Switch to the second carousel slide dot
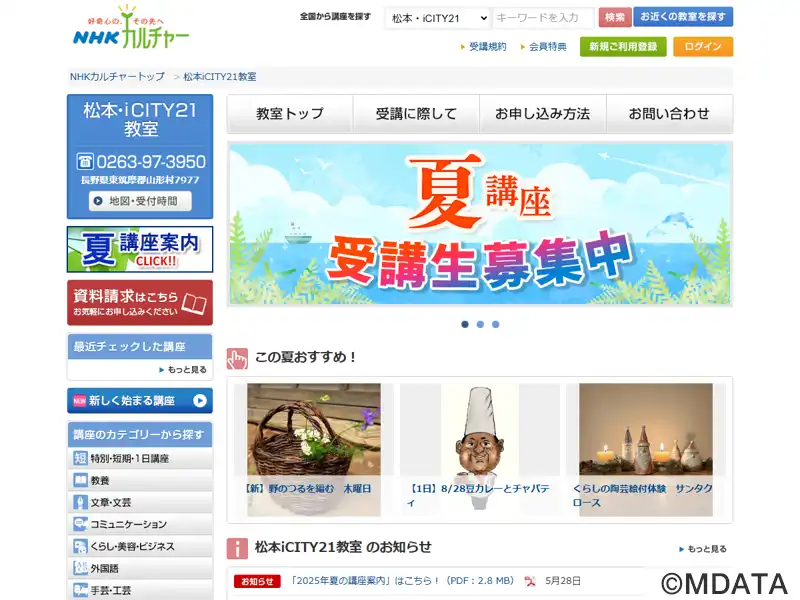Screen dimensions: 800x600 (480, 324)
